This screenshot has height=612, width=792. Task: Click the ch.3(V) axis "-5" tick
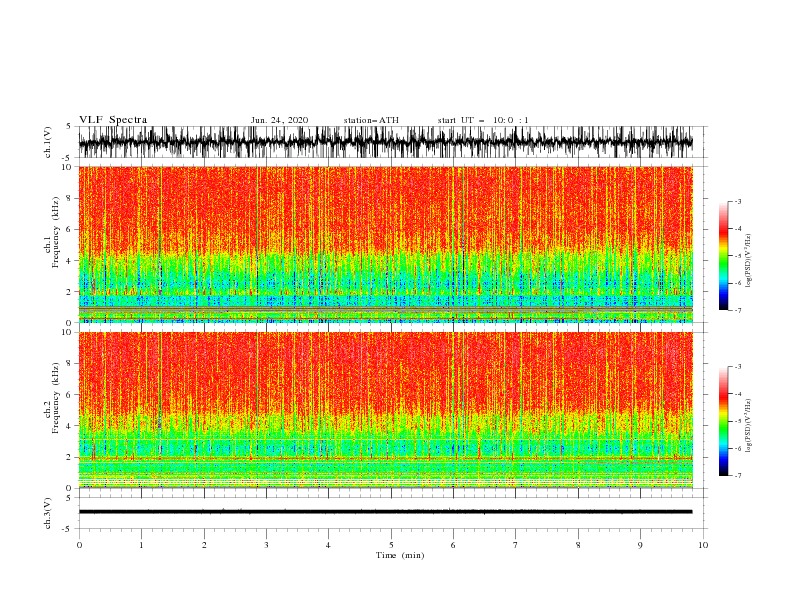68,529
